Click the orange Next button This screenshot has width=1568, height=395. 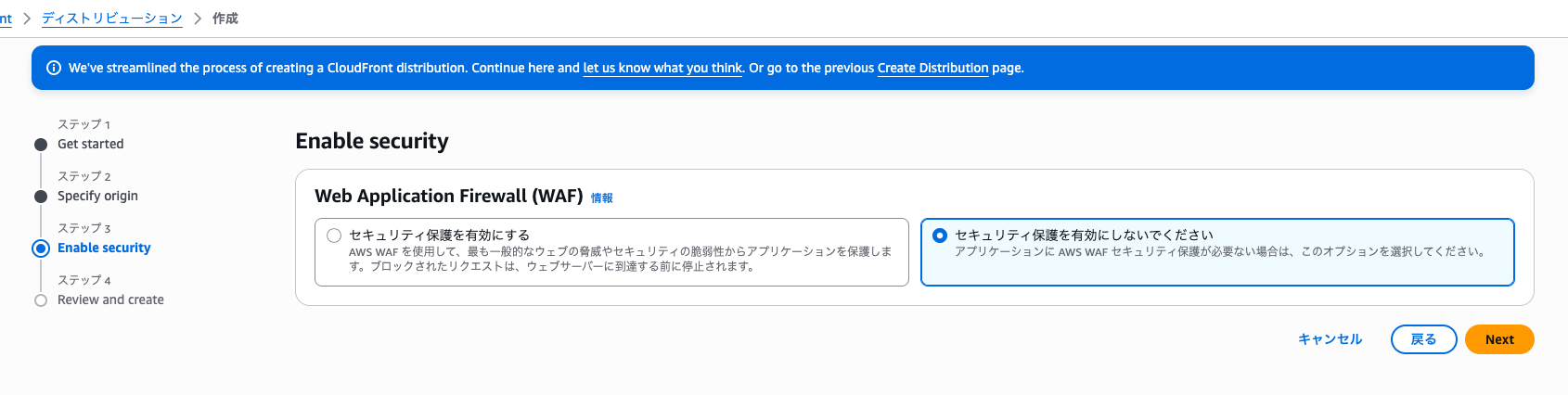point(1499,339)
